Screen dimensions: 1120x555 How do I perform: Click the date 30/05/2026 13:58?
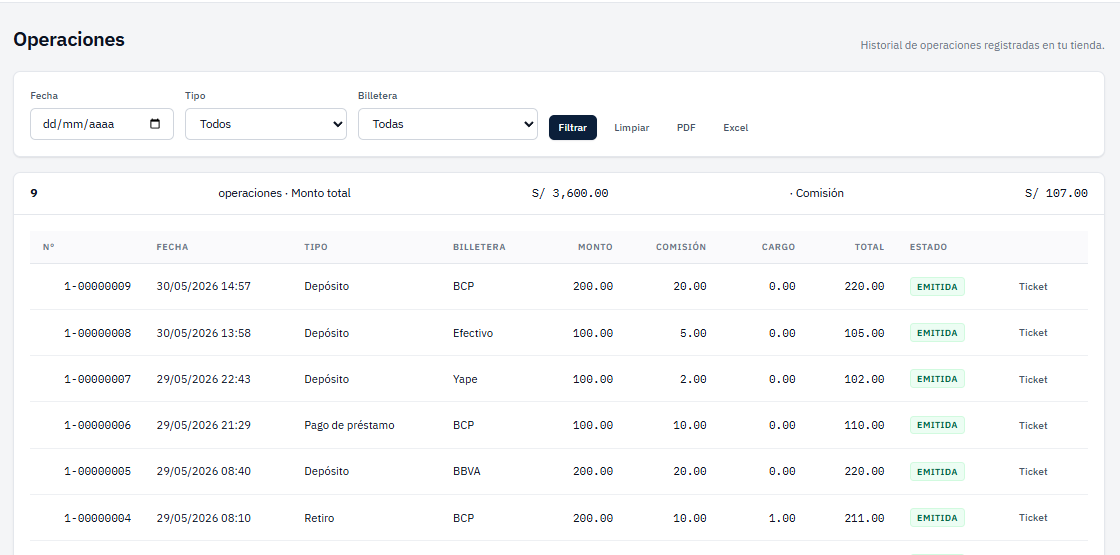(x=204, y=333)
